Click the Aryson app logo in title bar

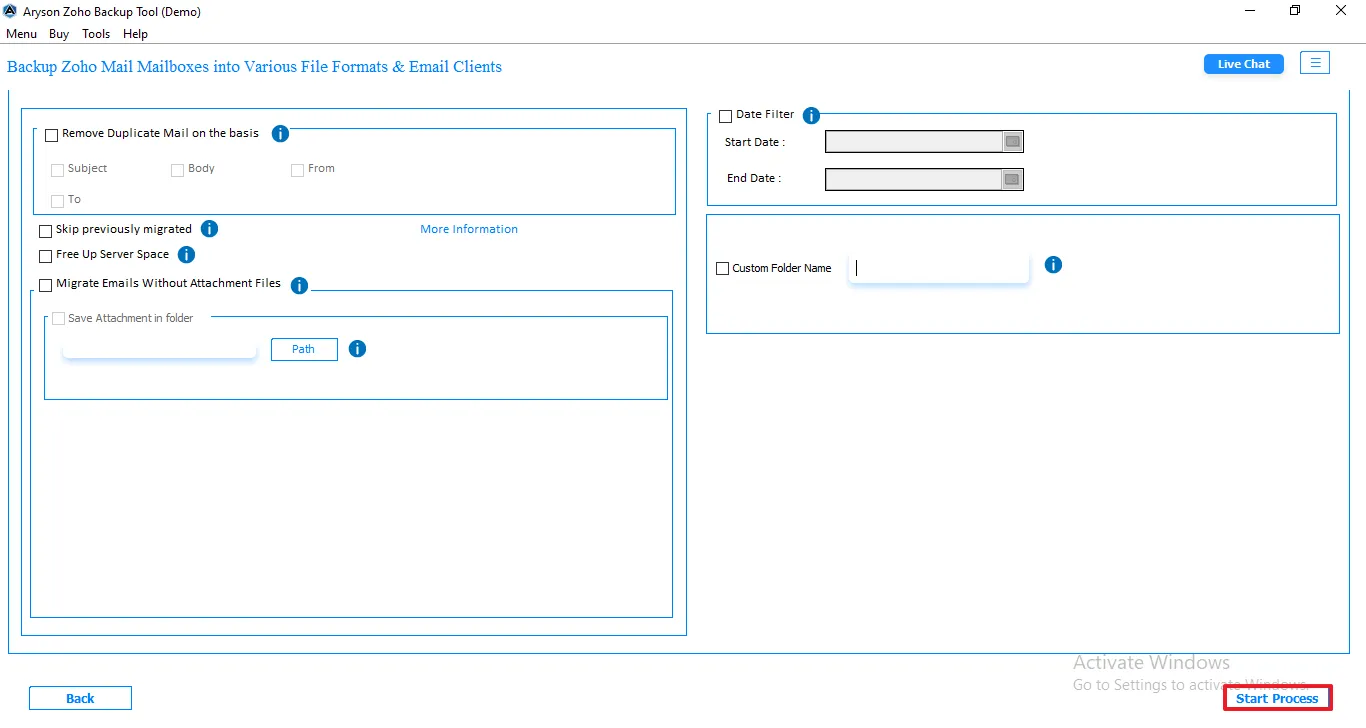click(x=10, y=11)
